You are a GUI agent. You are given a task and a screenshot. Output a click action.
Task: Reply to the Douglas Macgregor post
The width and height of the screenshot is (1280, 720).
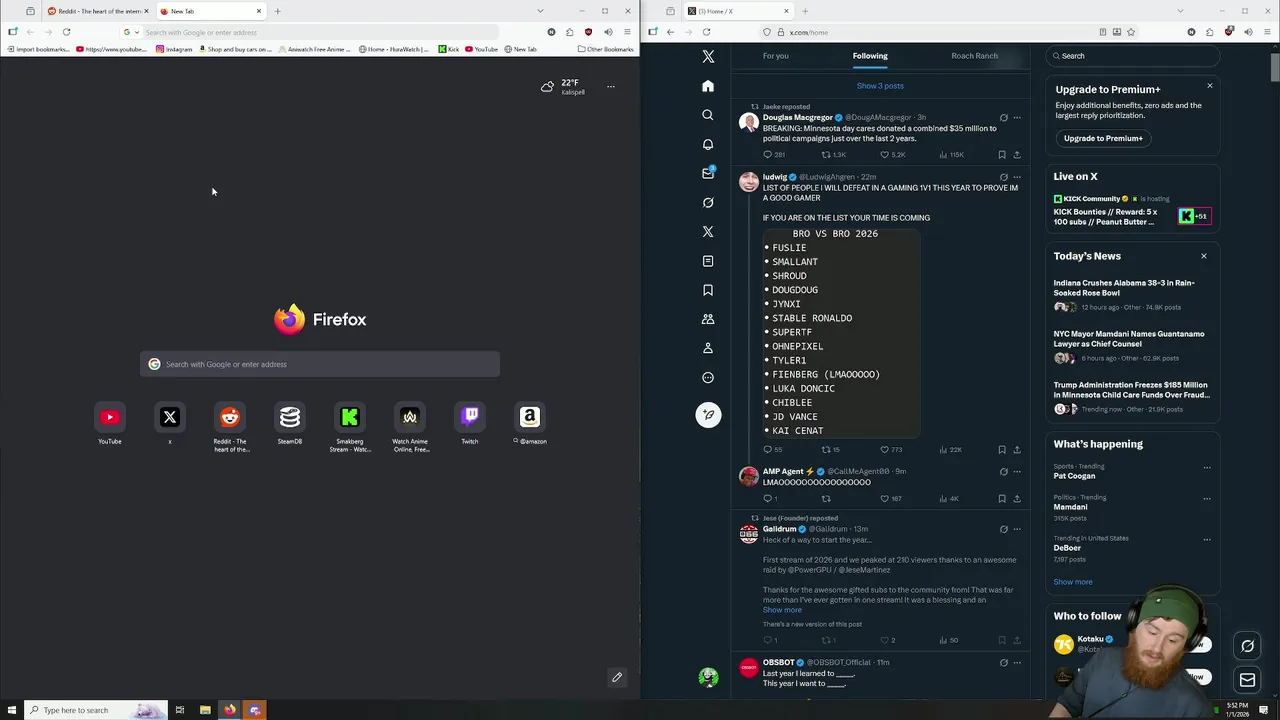click(767, 155)
